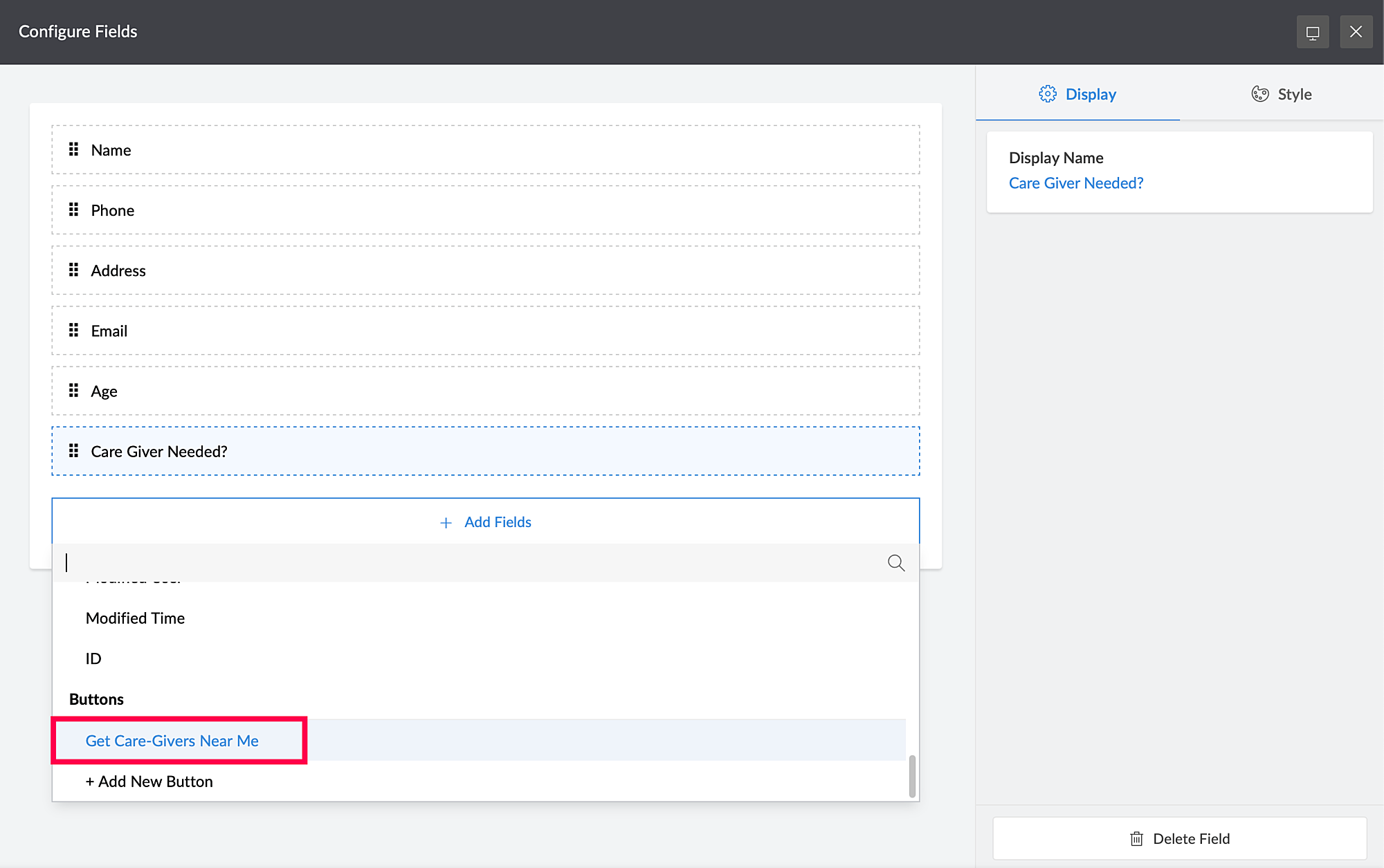Switch to the Style tab
Viewport: 1384px width, 868px height.
coord(1282,94)
